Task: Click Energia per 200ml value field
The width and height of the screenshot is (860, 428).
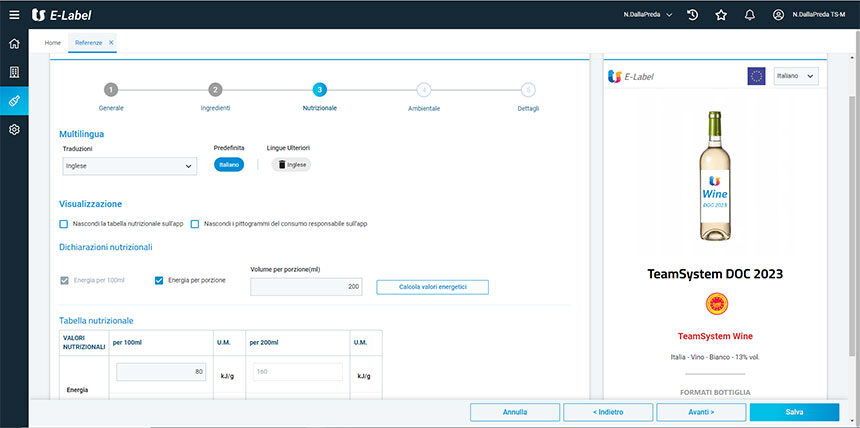Action: [x=298, y=371]
